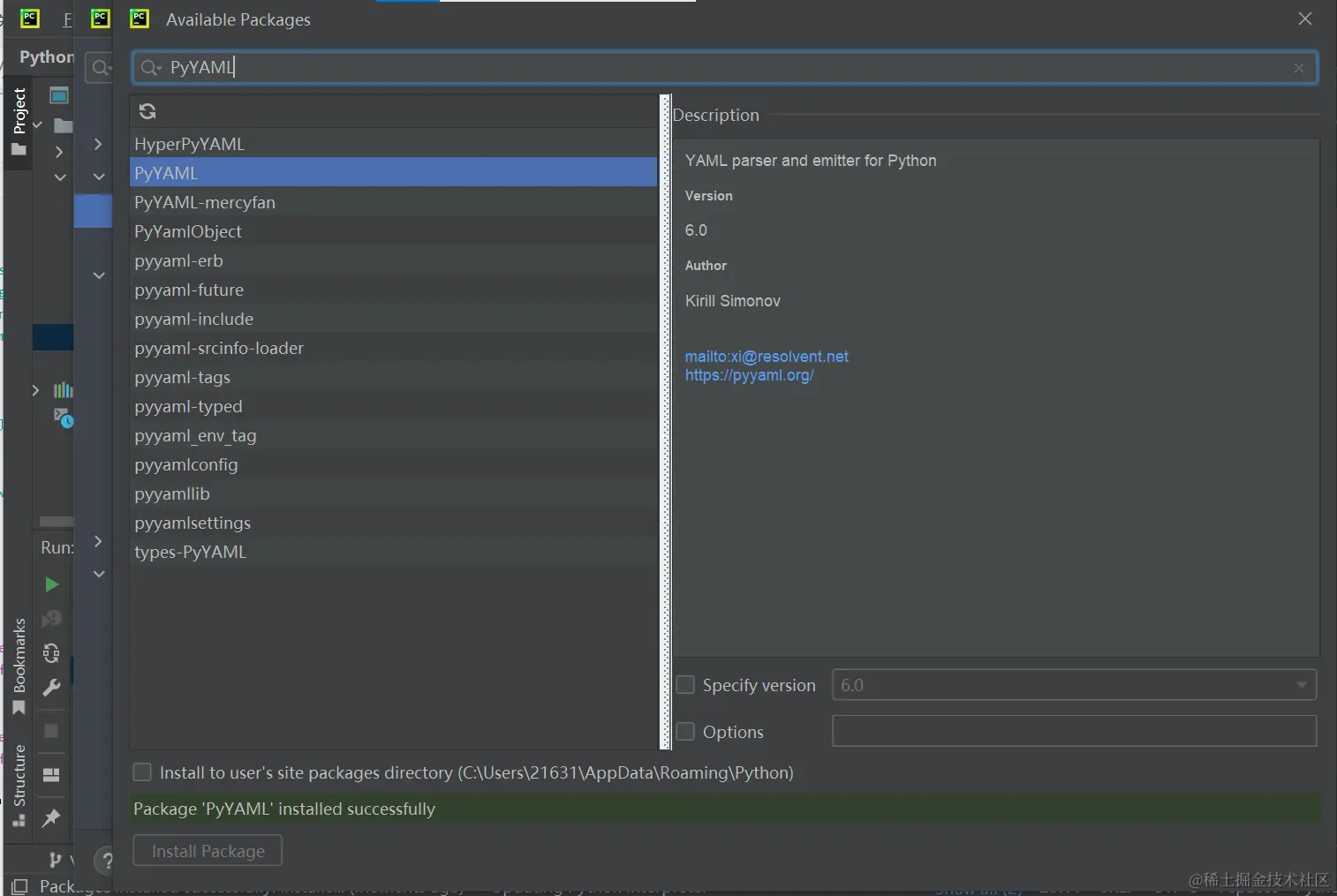Open the Structure tool window tab

point(19,786)
